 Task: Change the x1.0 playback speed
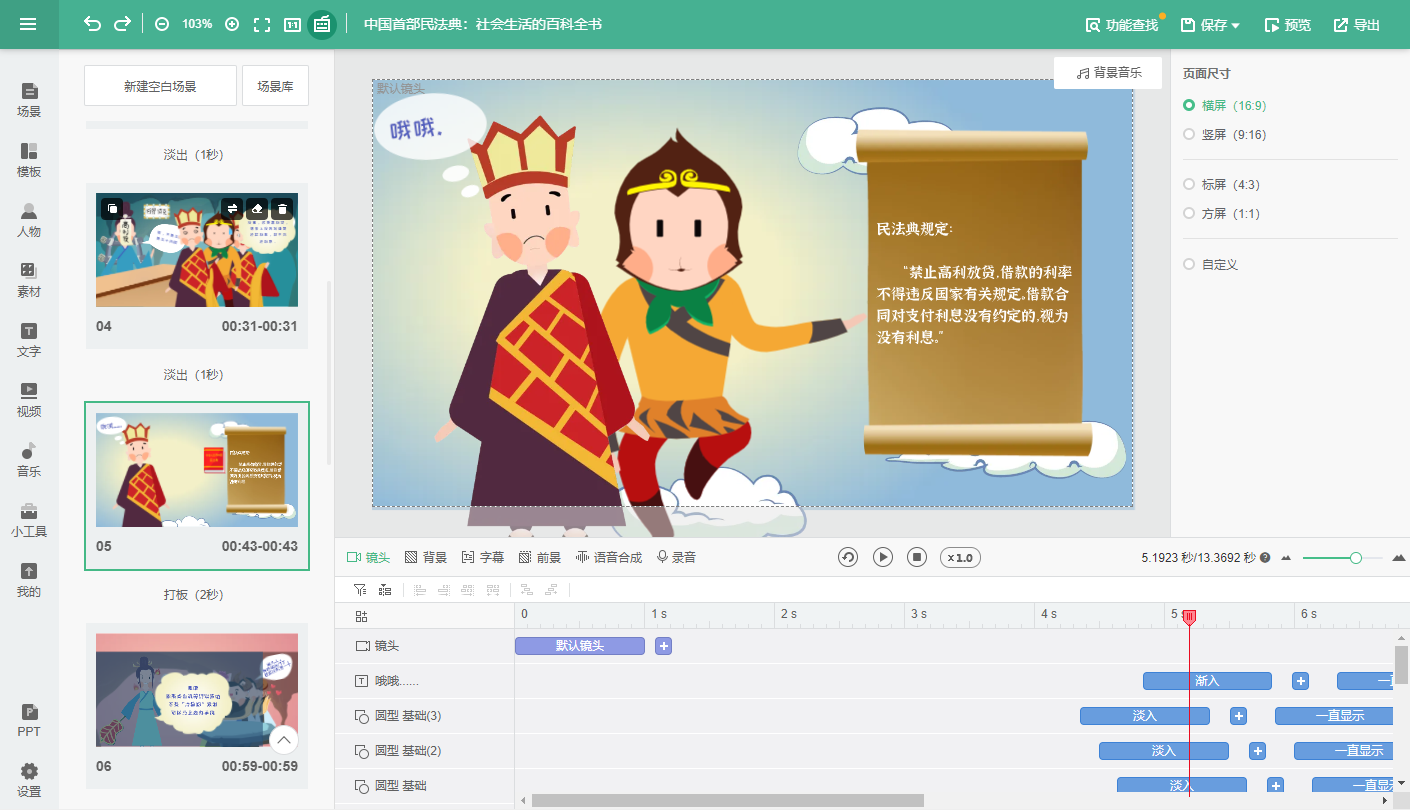pyautogui.click(x=959, y=557)
